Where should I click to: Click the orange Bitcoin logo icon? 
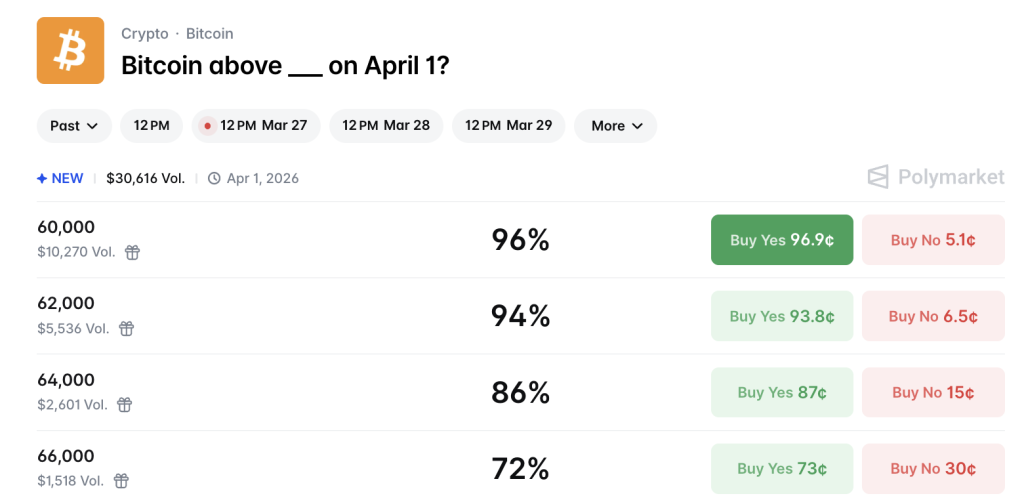point(70,50)
